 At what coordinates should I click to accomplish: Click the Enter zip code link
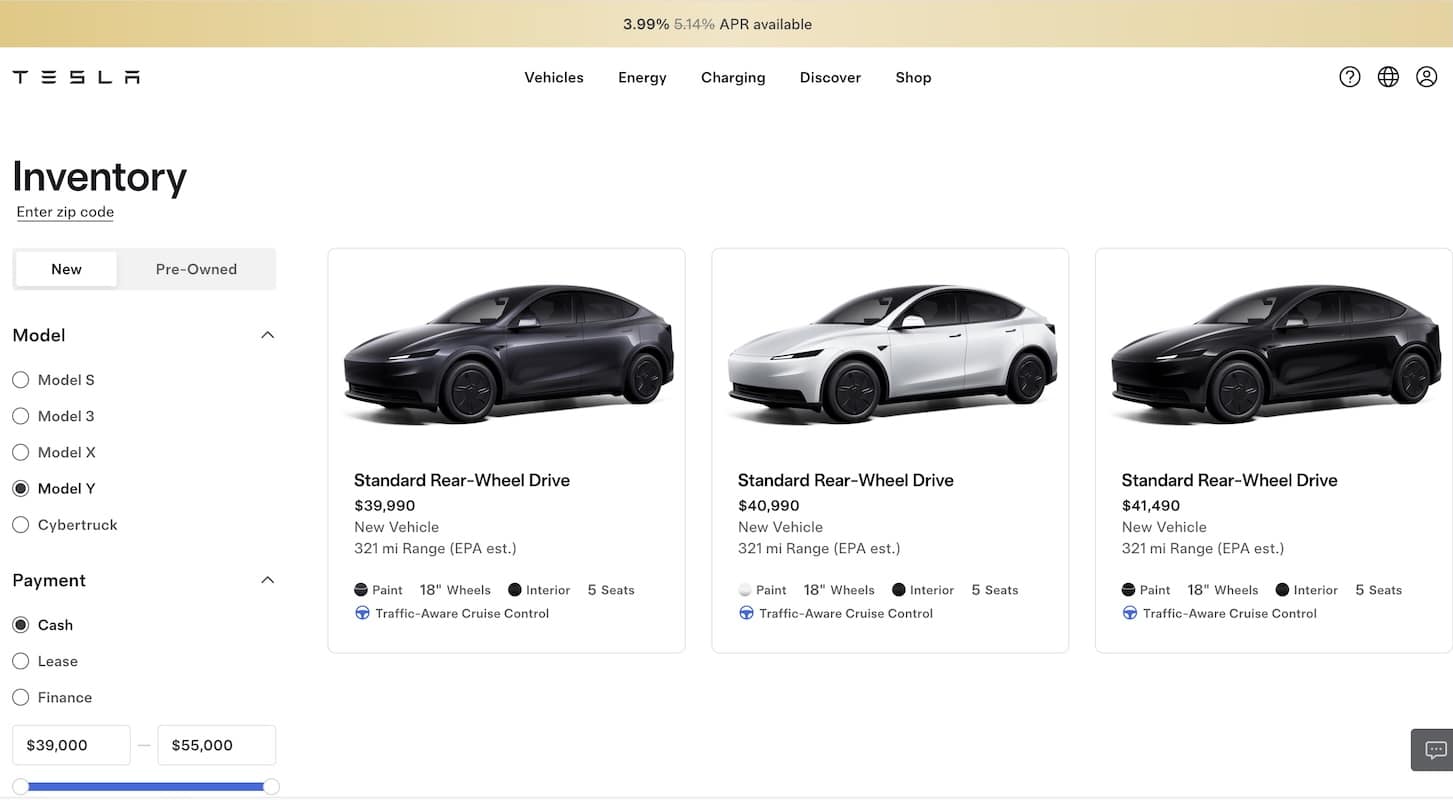[x=64, y=211]
